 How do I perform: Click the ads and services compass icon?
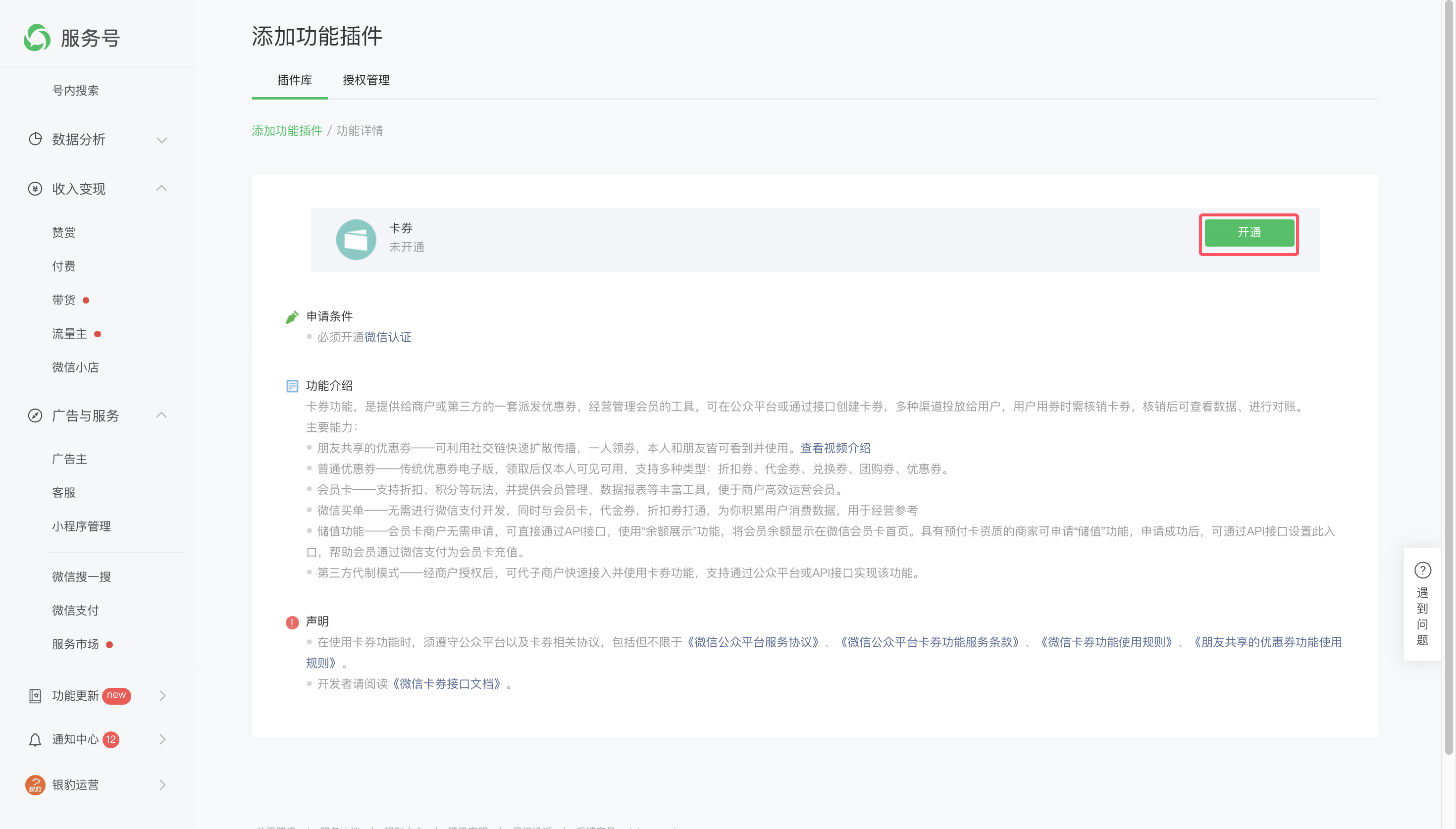coord(35,415)
